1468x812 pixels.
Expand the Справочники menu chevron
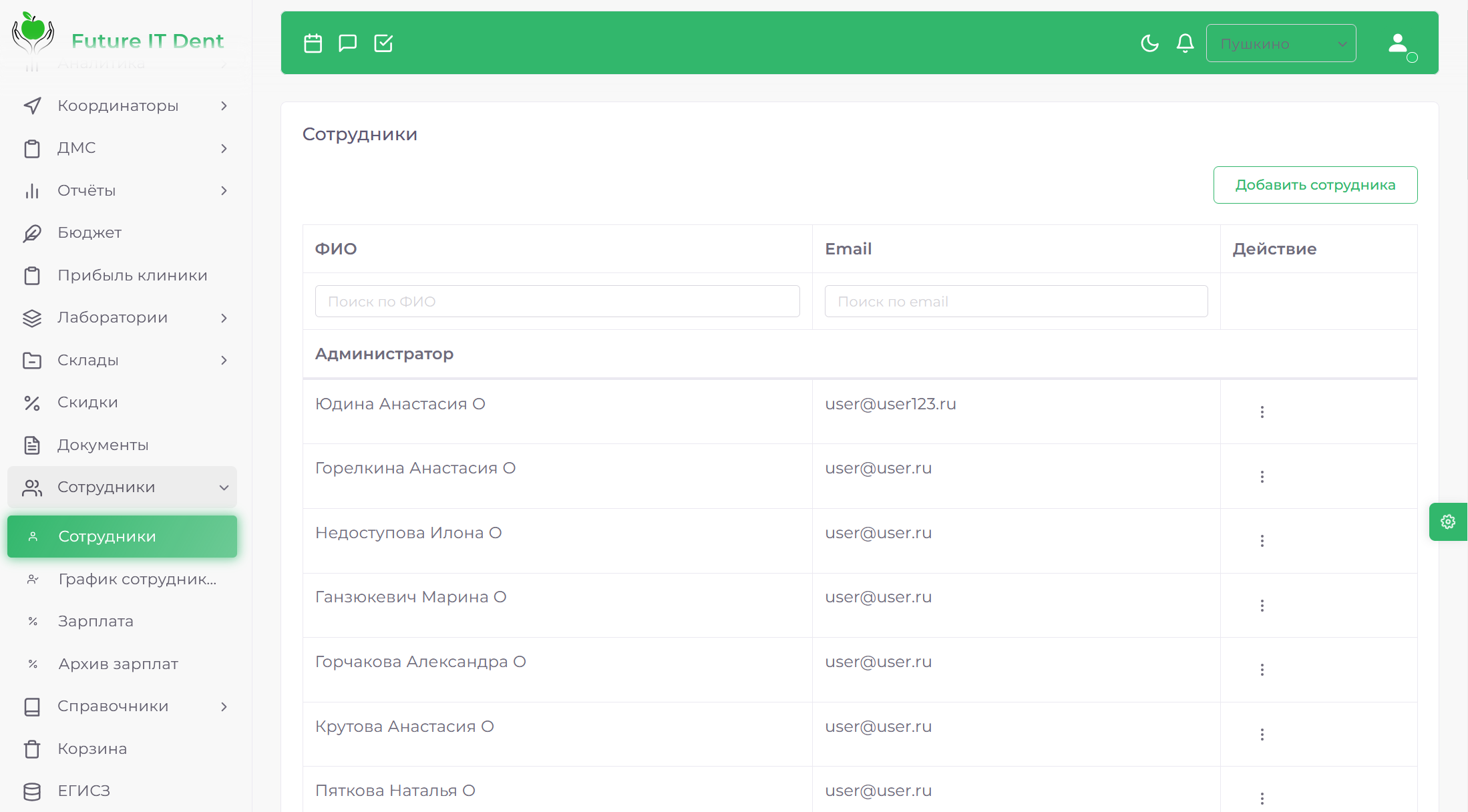tap(224, 706)
